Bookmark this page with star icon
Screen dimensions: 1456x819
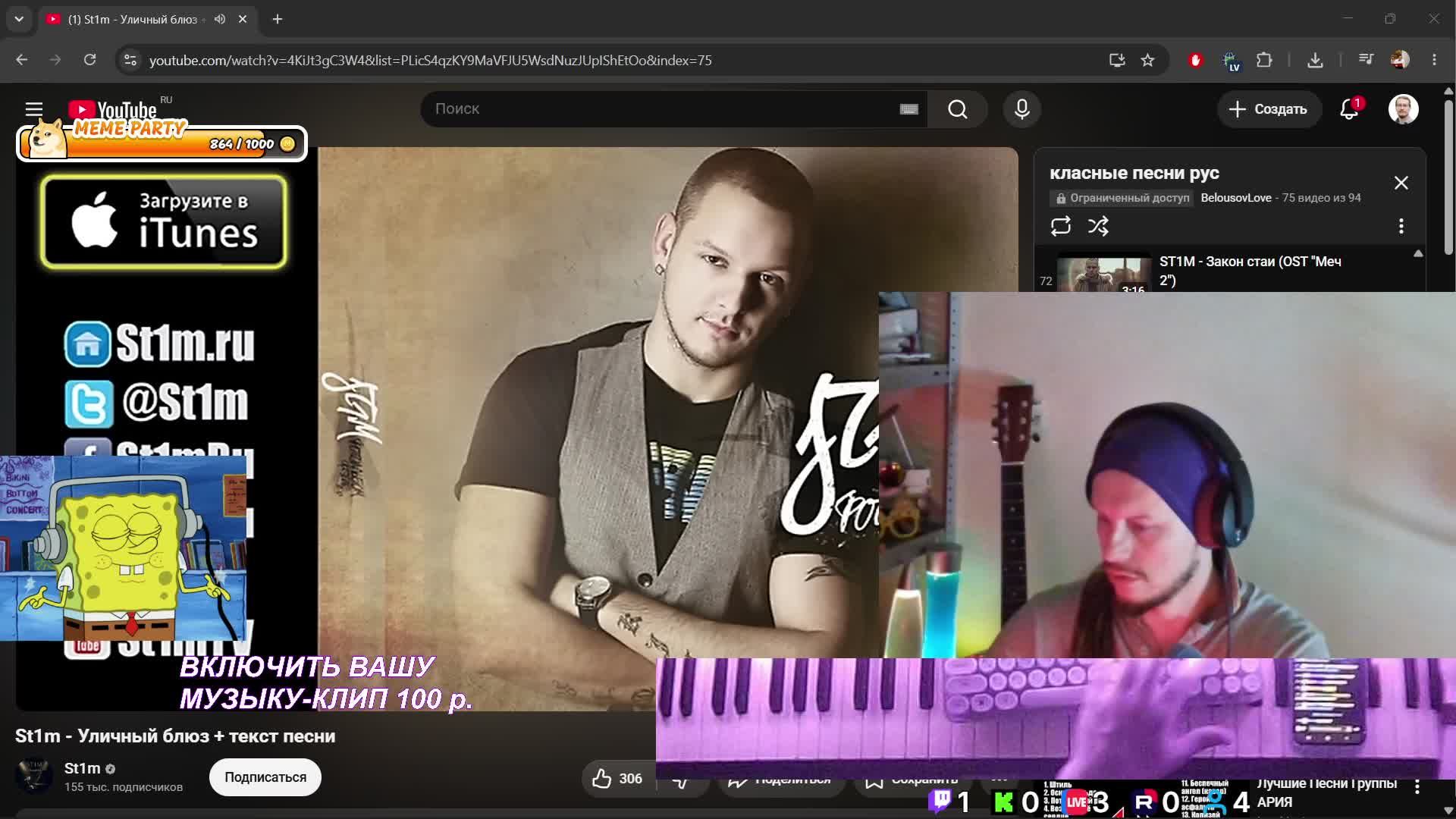1147,60
